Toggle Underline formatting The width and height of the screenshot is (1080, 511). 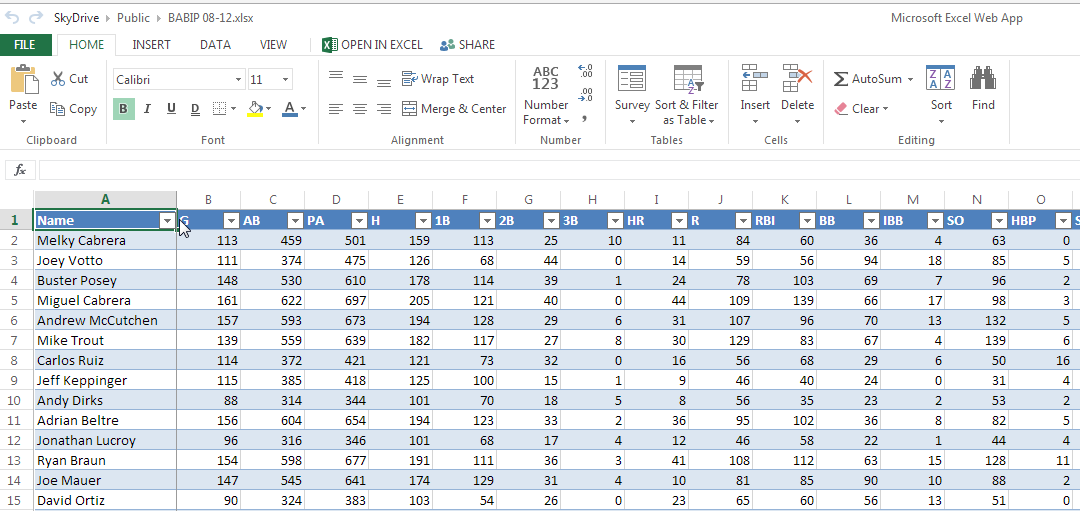pos(172,109)
